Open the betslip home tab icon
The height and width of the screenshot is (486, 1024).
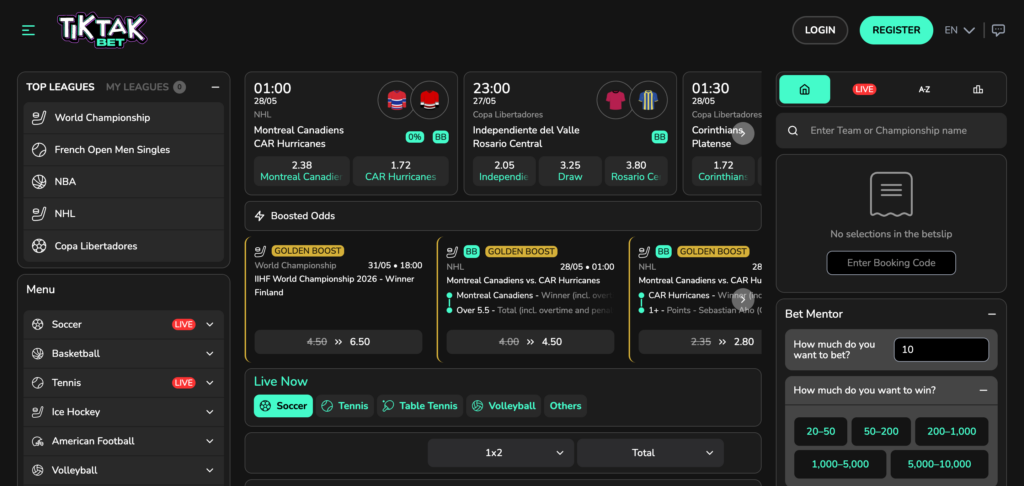[805, 89]
